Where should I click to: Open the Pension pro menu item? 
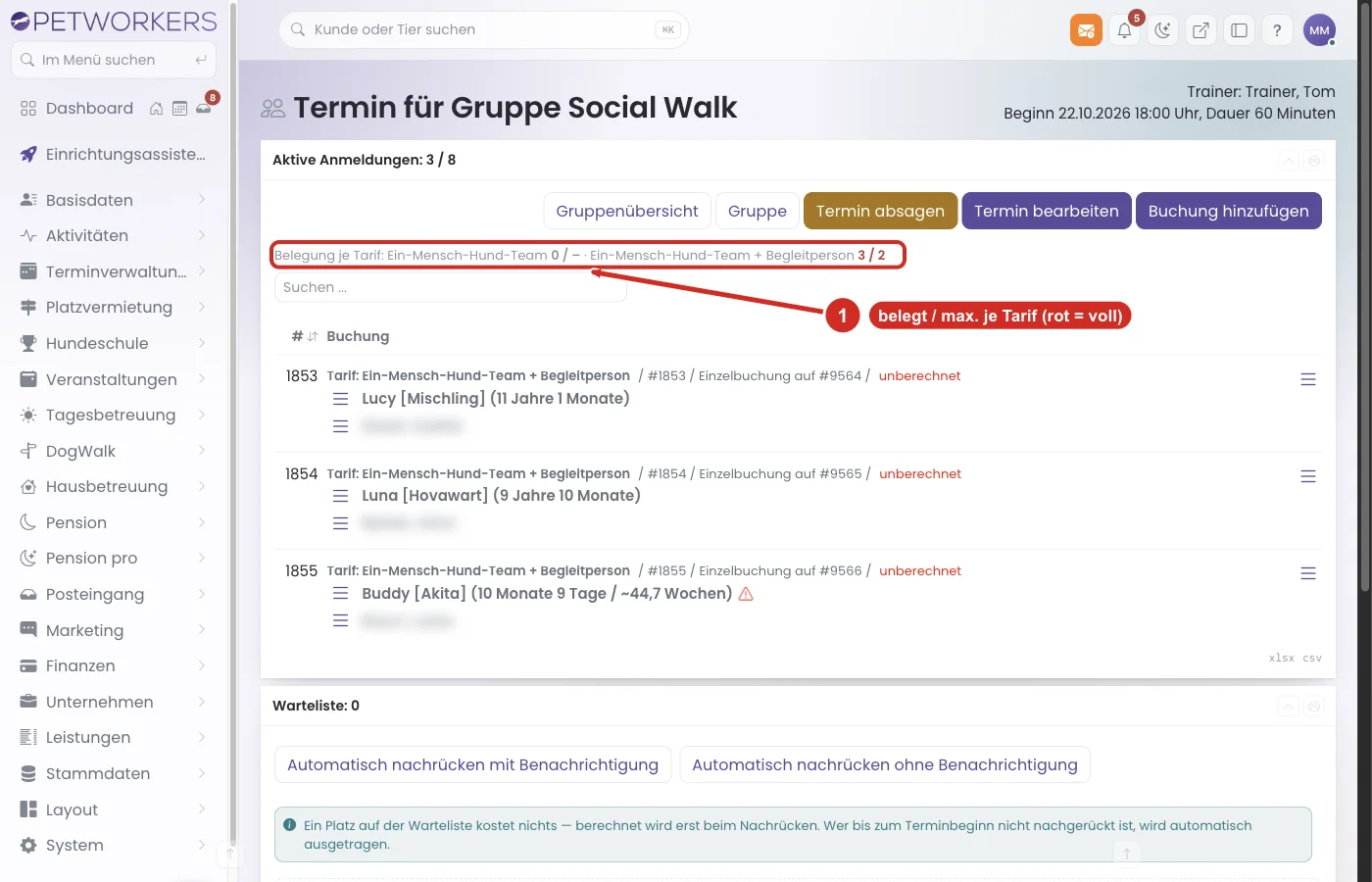click(113, 558)
